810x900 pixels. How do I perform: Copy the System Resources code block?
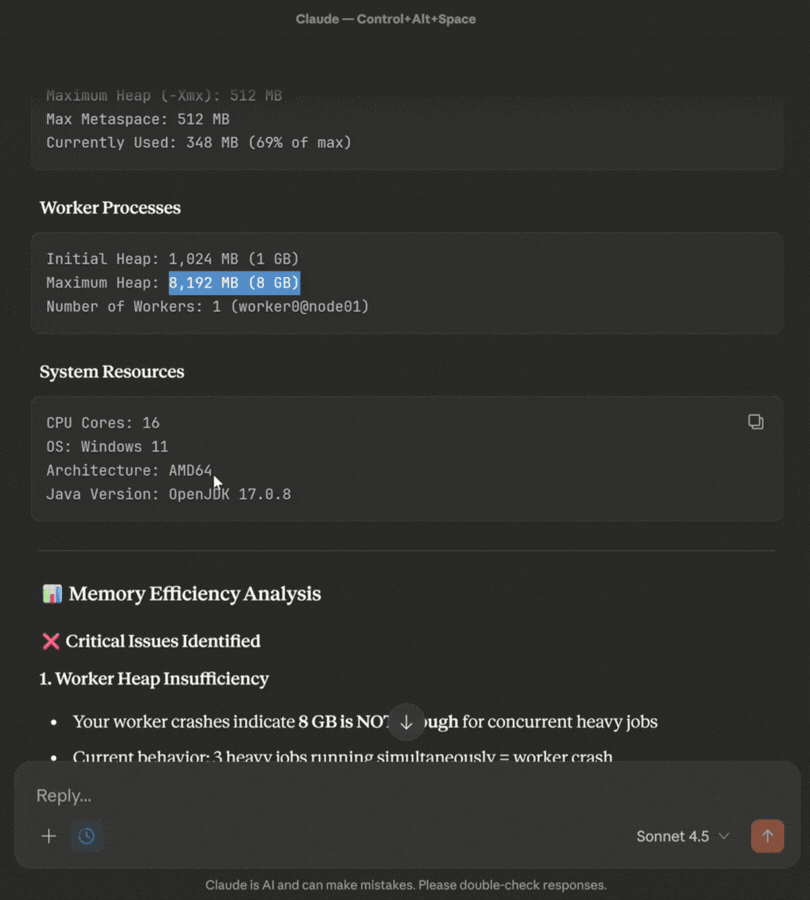(756, 422)
